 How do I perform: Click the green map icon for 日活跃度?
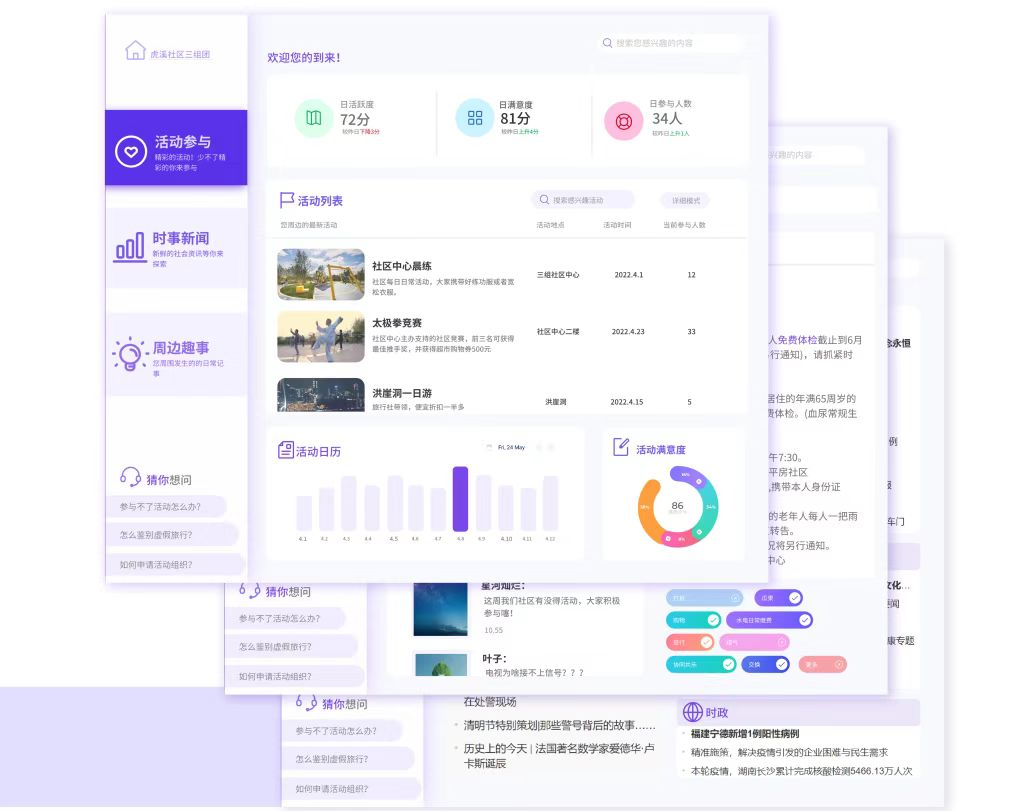(314, 118)
